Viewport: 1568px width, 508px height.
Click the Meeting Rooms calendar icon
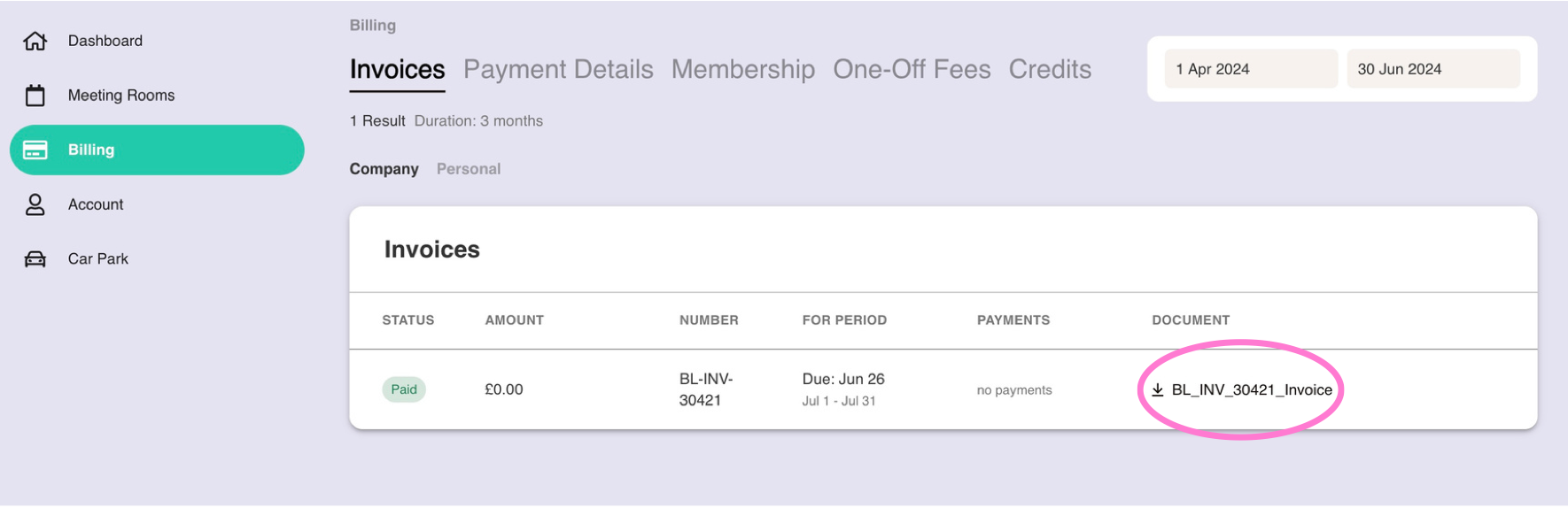[x=35, y=96]
